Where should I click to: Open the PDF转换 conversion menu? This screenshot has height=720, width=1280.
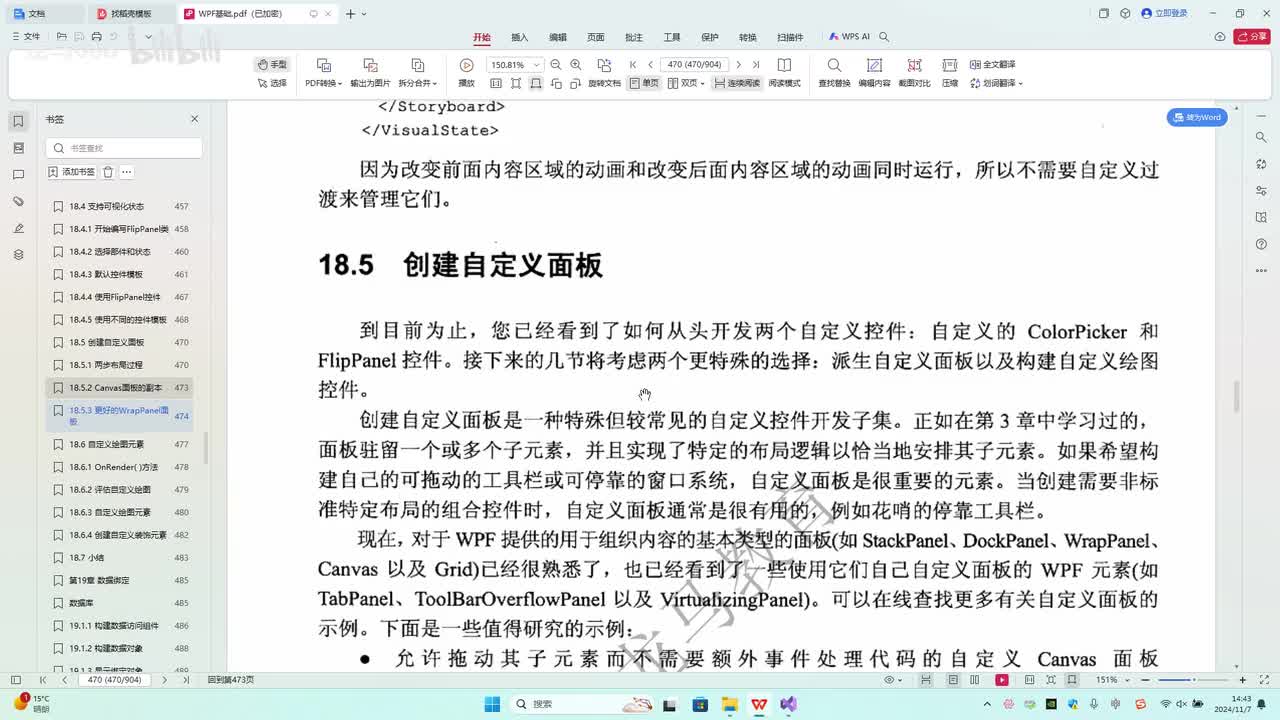click(x=323, y=73)
